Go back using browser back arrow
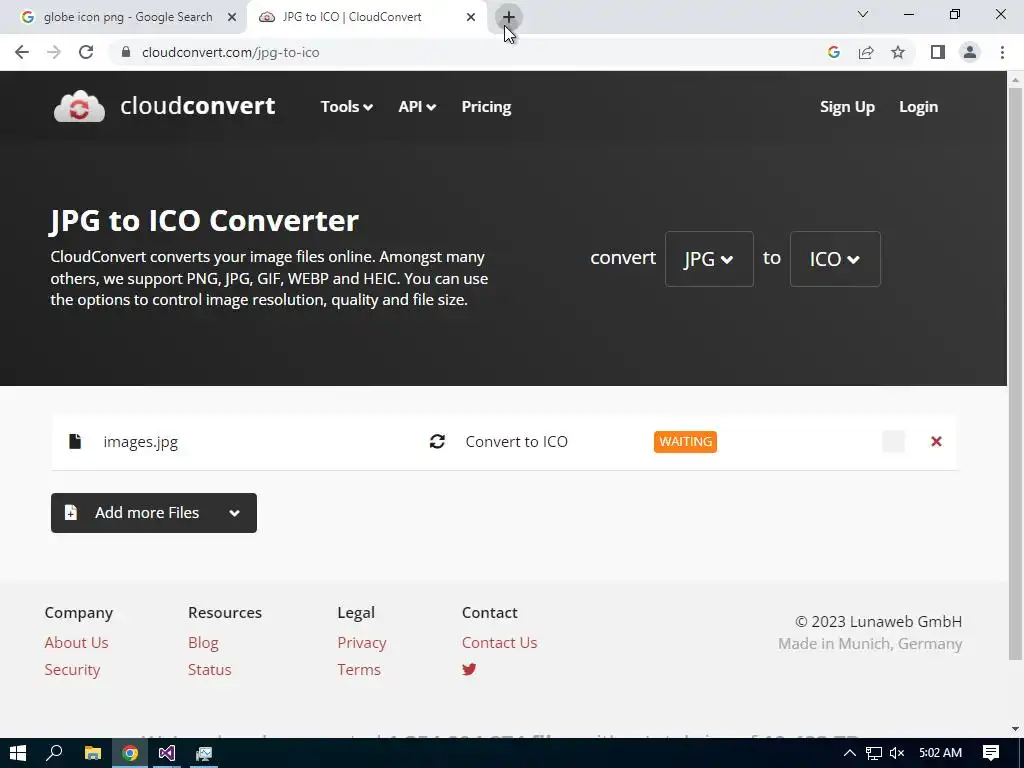Screen dimensions: 1024x768 click(22, 52)
